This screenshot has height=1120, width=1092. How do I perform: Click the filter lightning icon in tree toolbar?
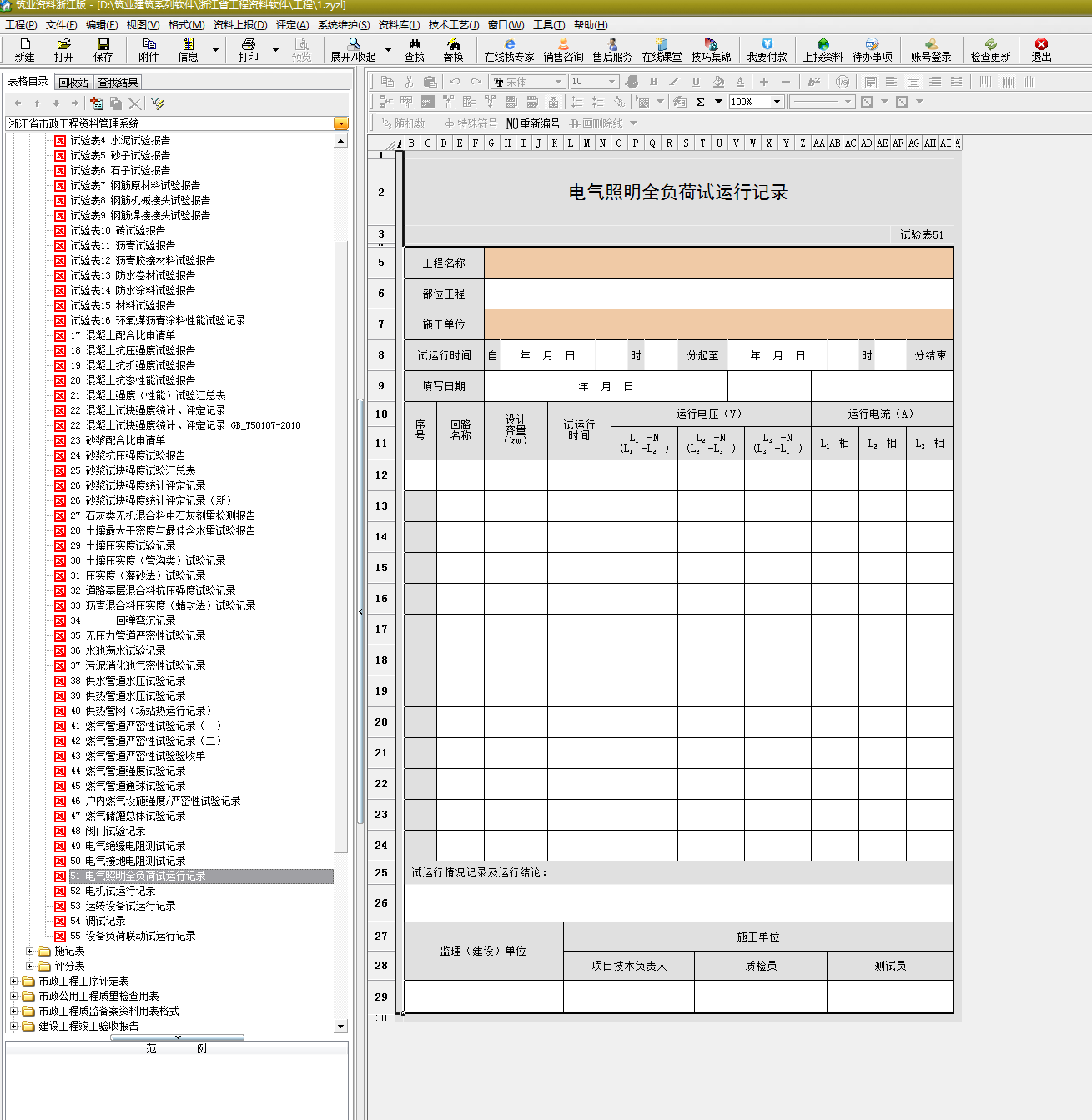[157, 103]
